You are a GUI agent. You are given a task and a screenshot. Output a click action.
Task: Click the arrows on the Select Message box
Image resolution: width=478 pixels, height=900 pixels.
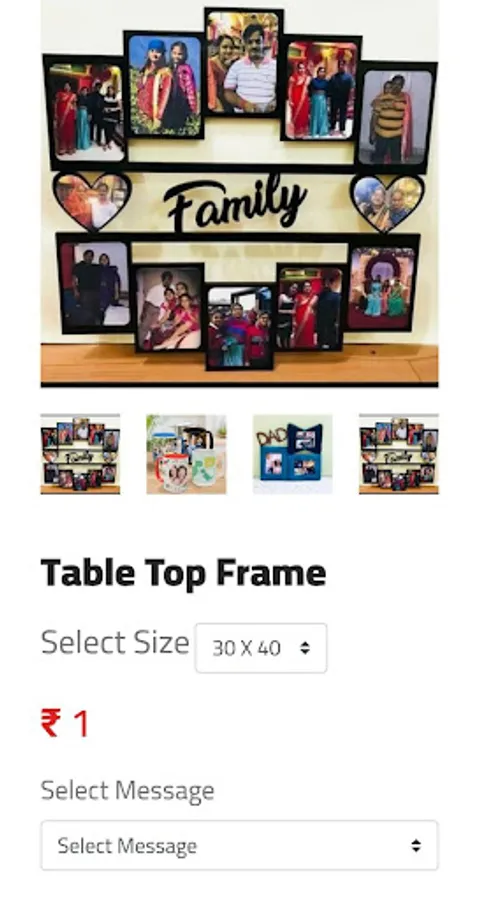point(416,845)
